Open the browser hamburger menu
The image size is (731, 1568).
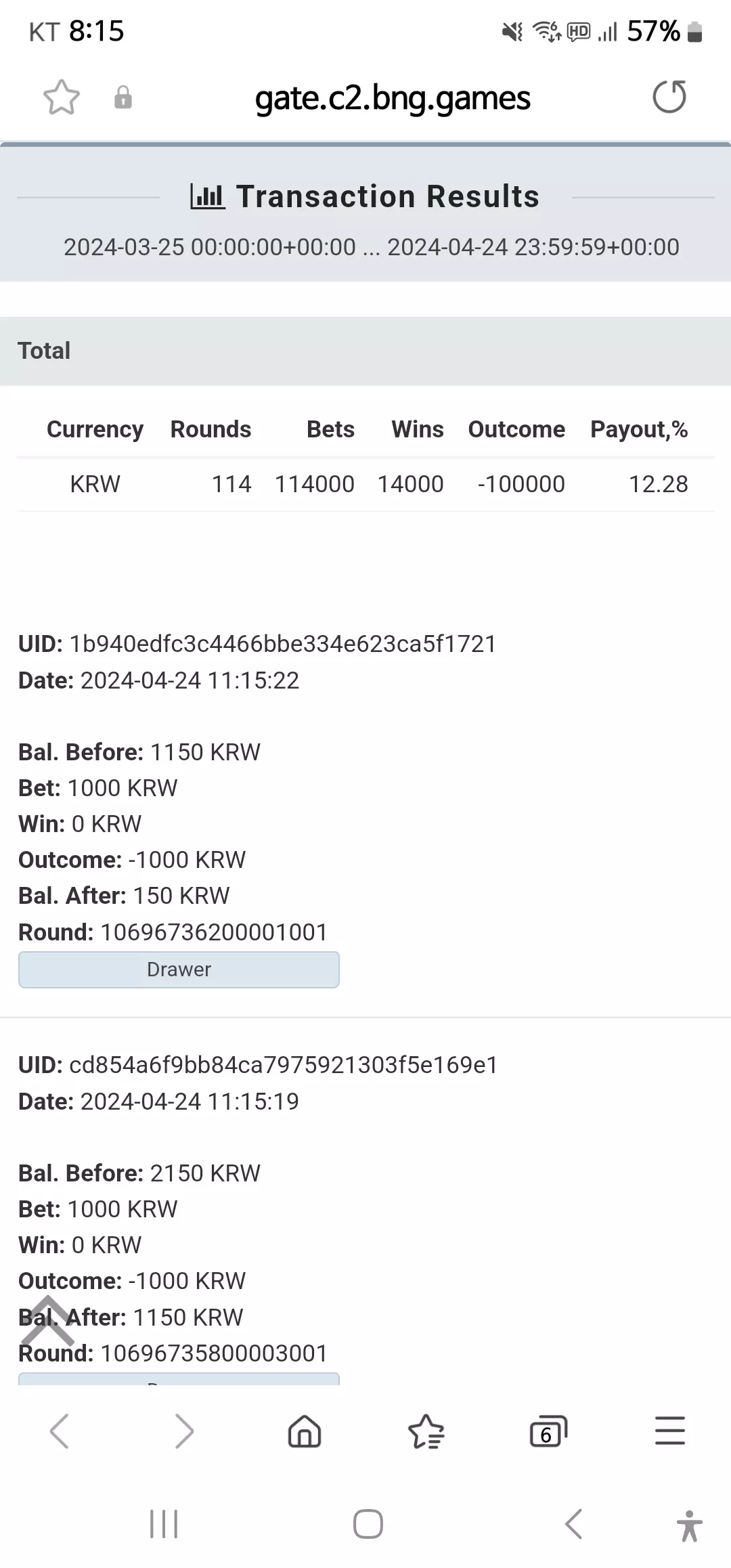[670, 1431]
